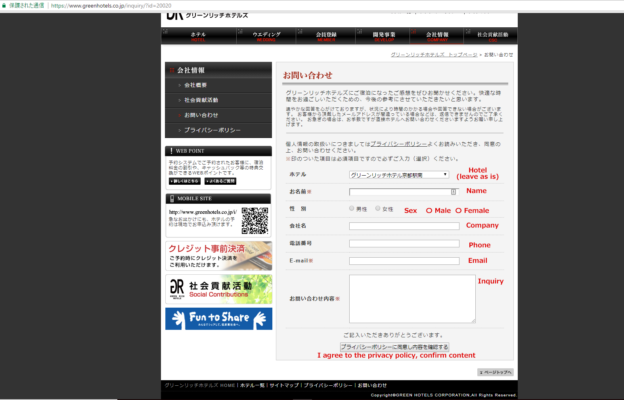Click the QR code in Mobile Site box
The width and height of the screenshot is (624, 400).
click(255, 220)
